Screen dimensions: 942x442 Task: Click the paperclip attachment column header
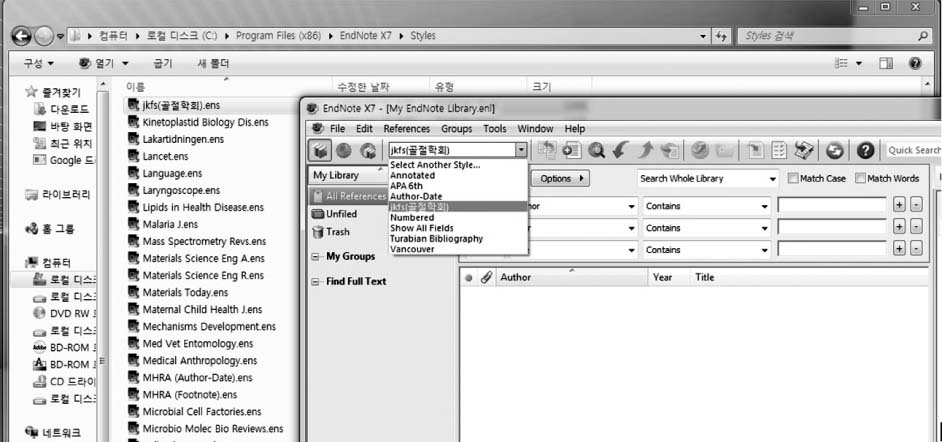pyautogui.click(x=487, y=277)
